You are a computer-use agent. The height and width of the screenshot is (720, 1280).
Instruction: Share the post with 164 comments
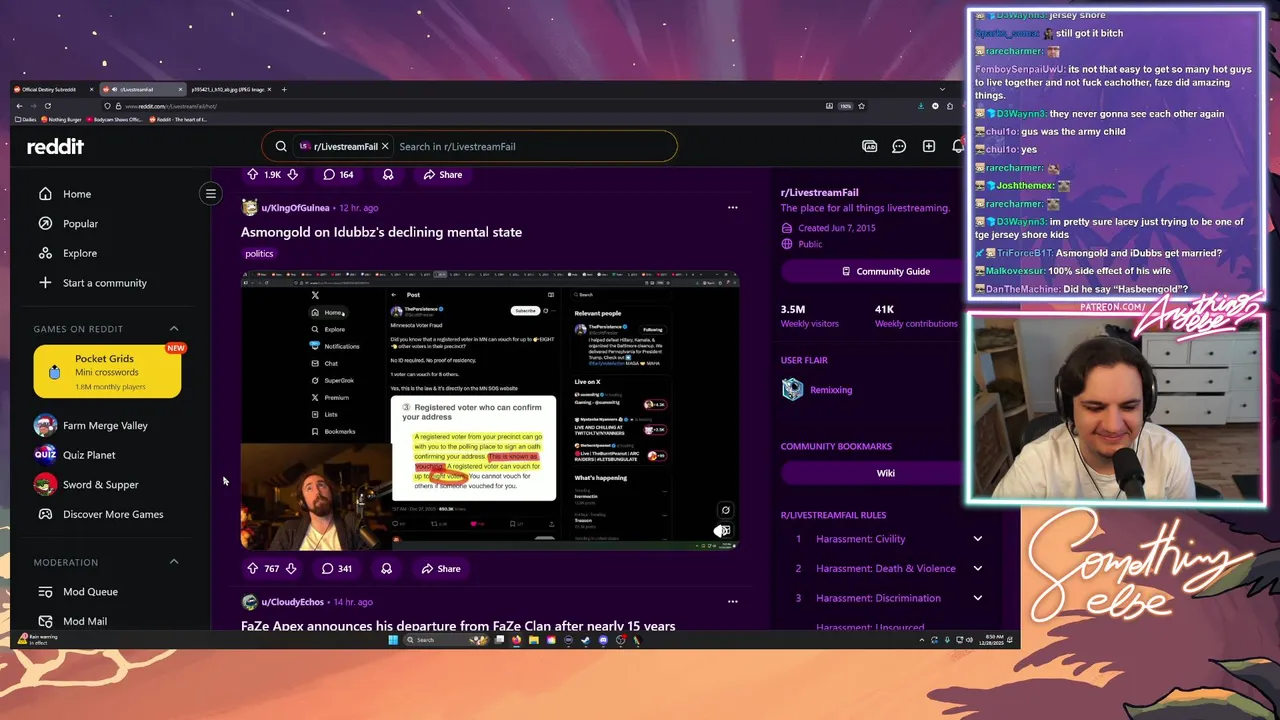[442, 174]
